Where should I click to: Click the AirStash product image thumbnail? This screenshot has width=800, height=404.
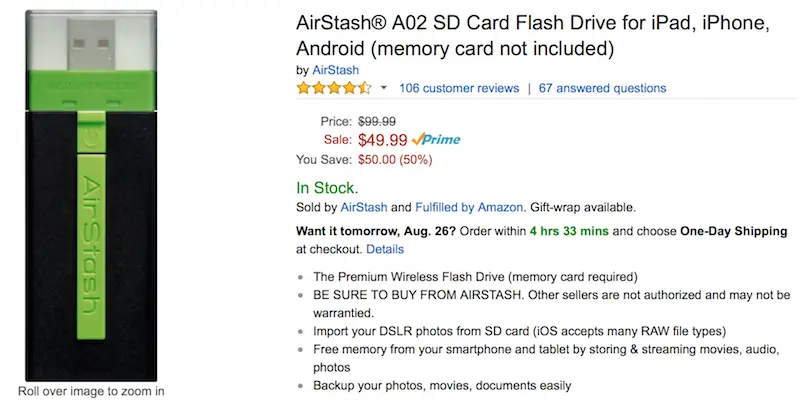click(91, 195)
